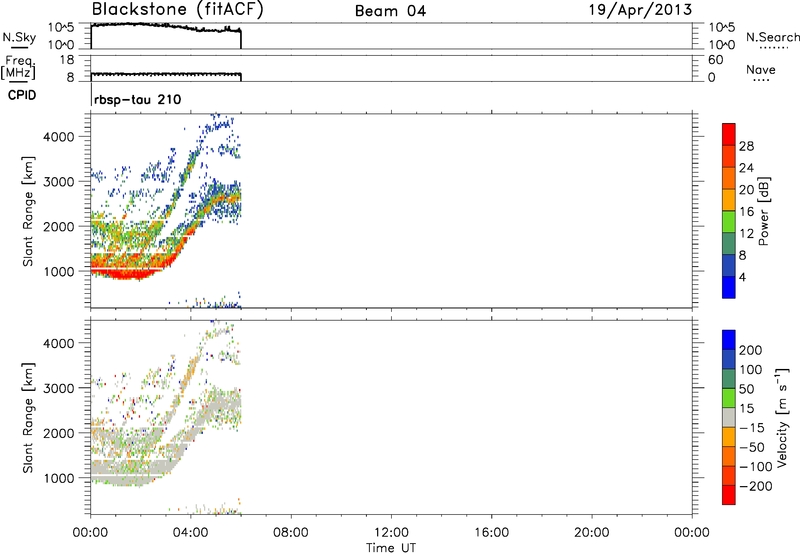Click the '4000' tick in power panel

[x=59, y=137]
